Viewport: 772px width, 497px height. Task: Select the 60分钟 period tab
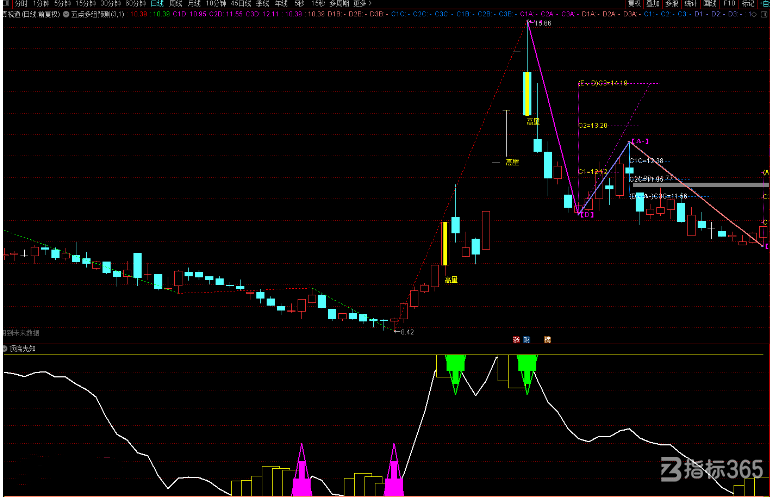[135, 3]
